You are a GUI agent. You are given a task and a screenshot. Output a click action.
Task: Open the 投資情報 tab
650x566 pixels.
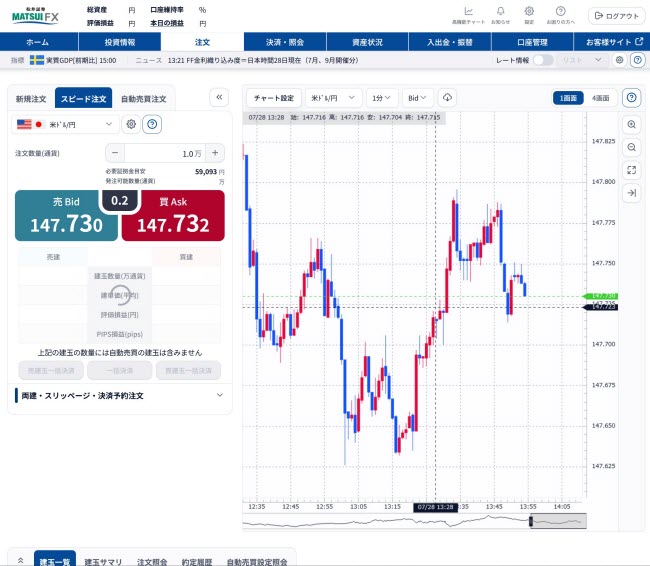tap(120, 42)
